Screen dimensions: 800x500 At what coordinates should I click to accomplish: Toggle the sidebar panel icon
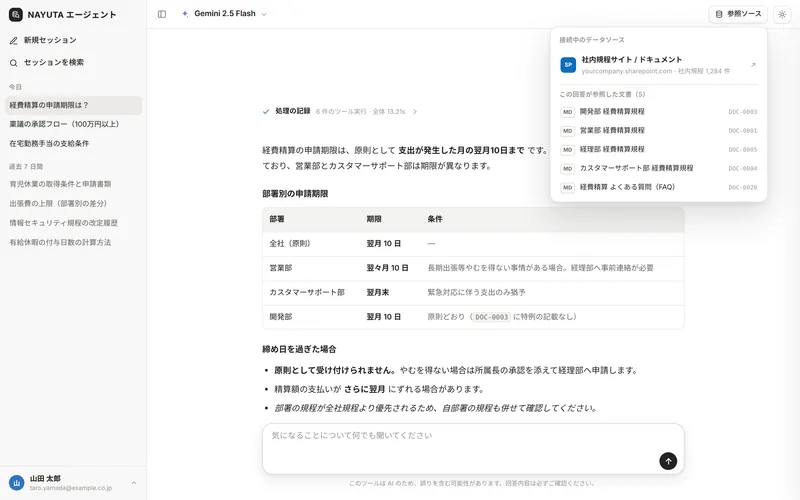click(x=162, y=14)
